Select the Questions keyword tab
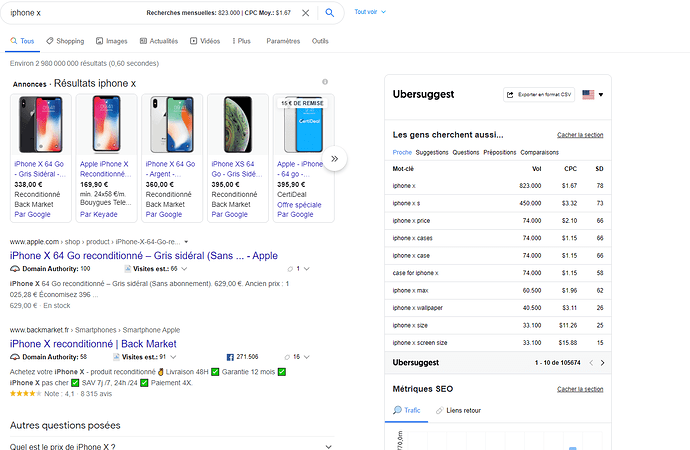Image resolution: width=690 pixels, height=450 pixels. point(466,153)
